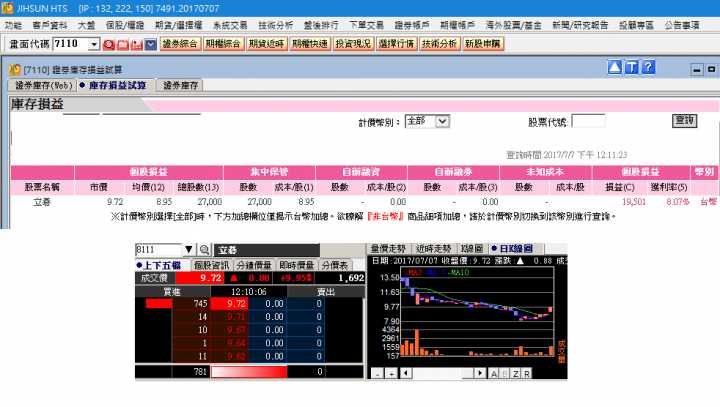The width and height of the screenshot is (720, 407).
Task: Select the 上下五檔 tab
Action: [162, 266]
